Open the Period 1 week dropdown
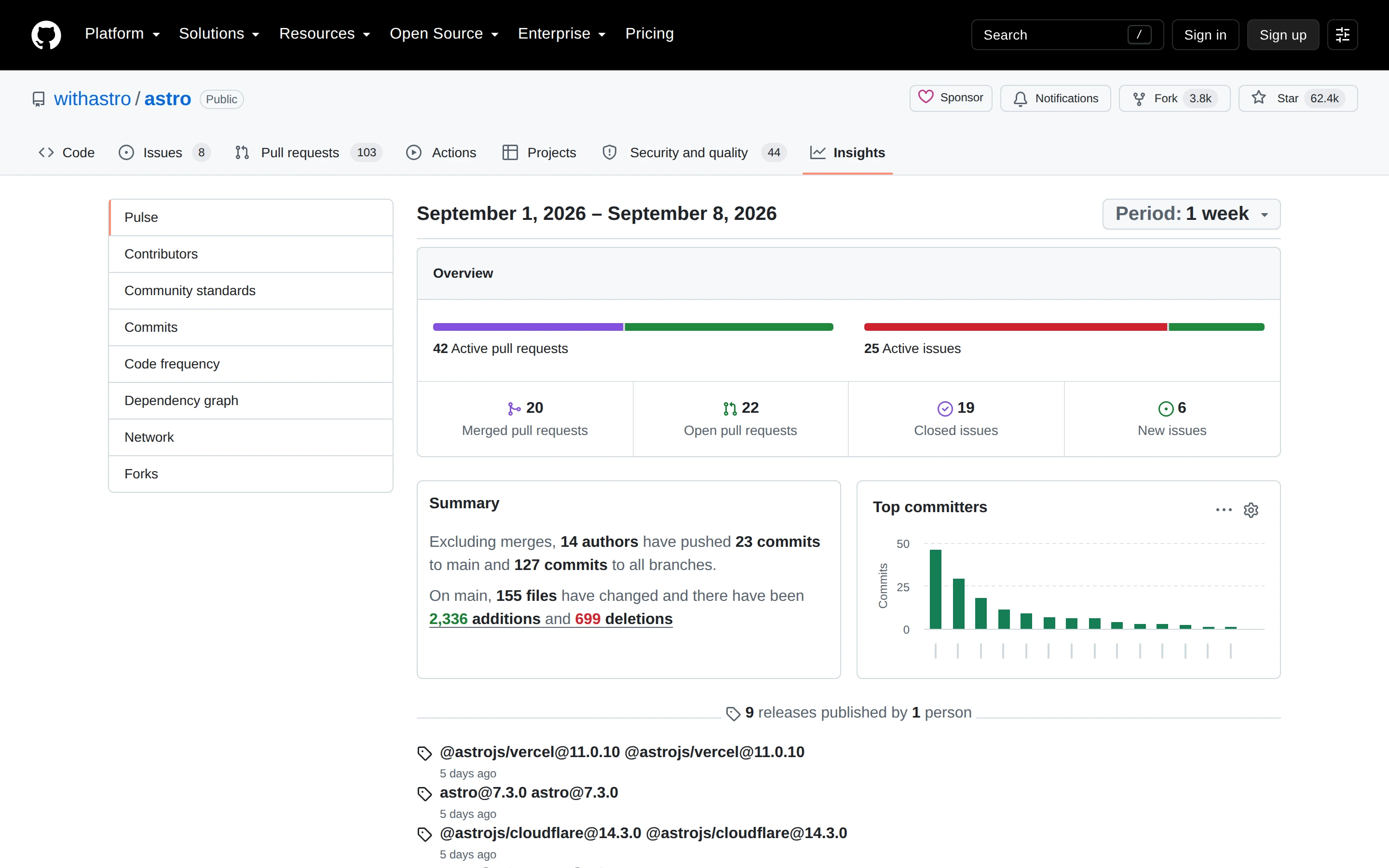This screenshot has height=868, width=1389. click(1191, 214)
